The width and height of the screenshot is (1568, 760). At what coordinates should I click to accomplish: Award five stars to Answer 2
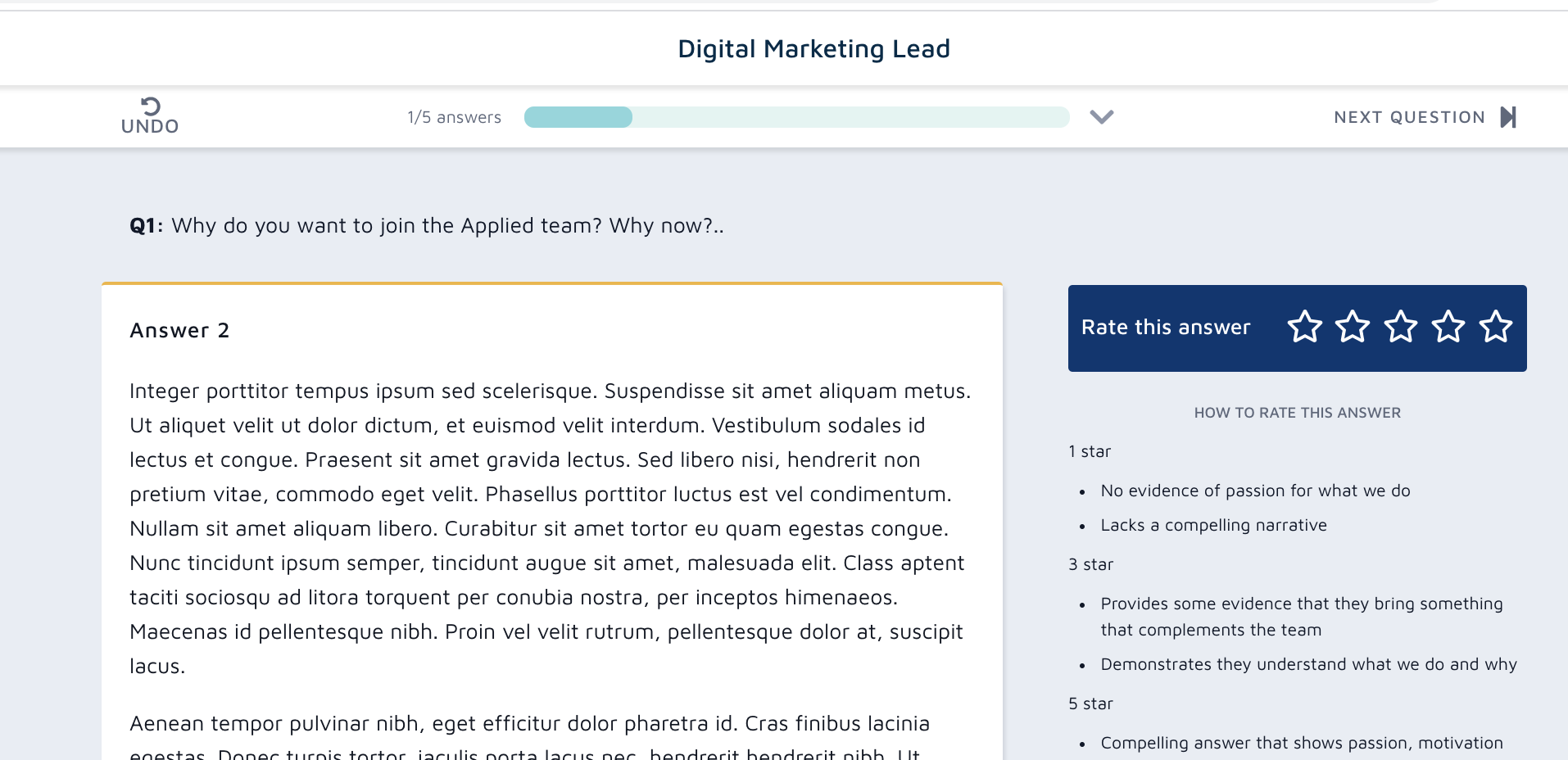[x=1496, y=327]
